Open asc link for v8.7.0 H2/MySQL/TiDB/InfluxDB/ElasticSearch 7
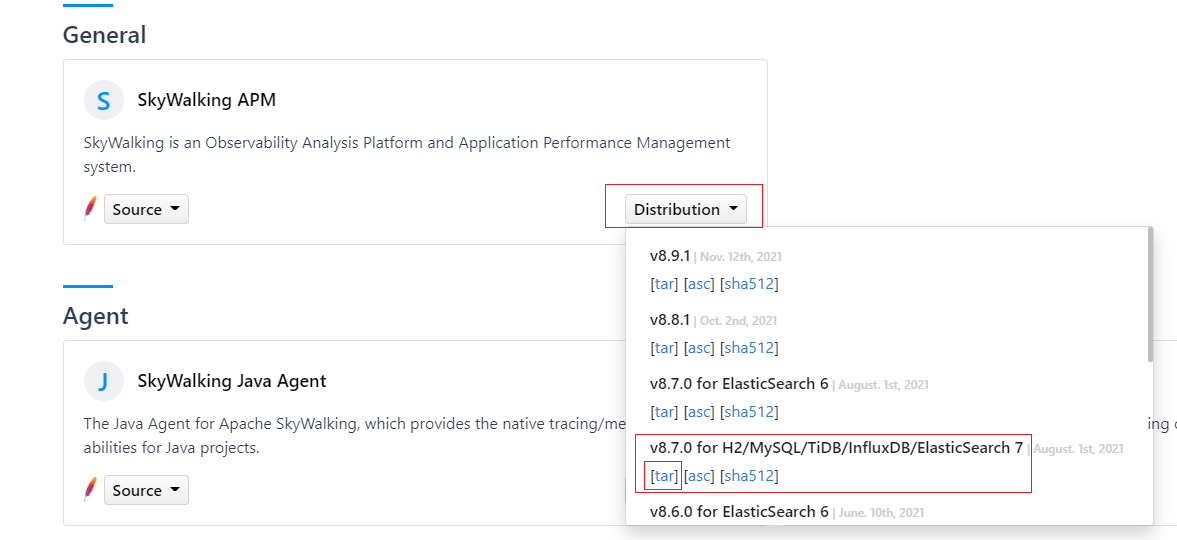1177x540 pixels. click(x=700, y=476)
